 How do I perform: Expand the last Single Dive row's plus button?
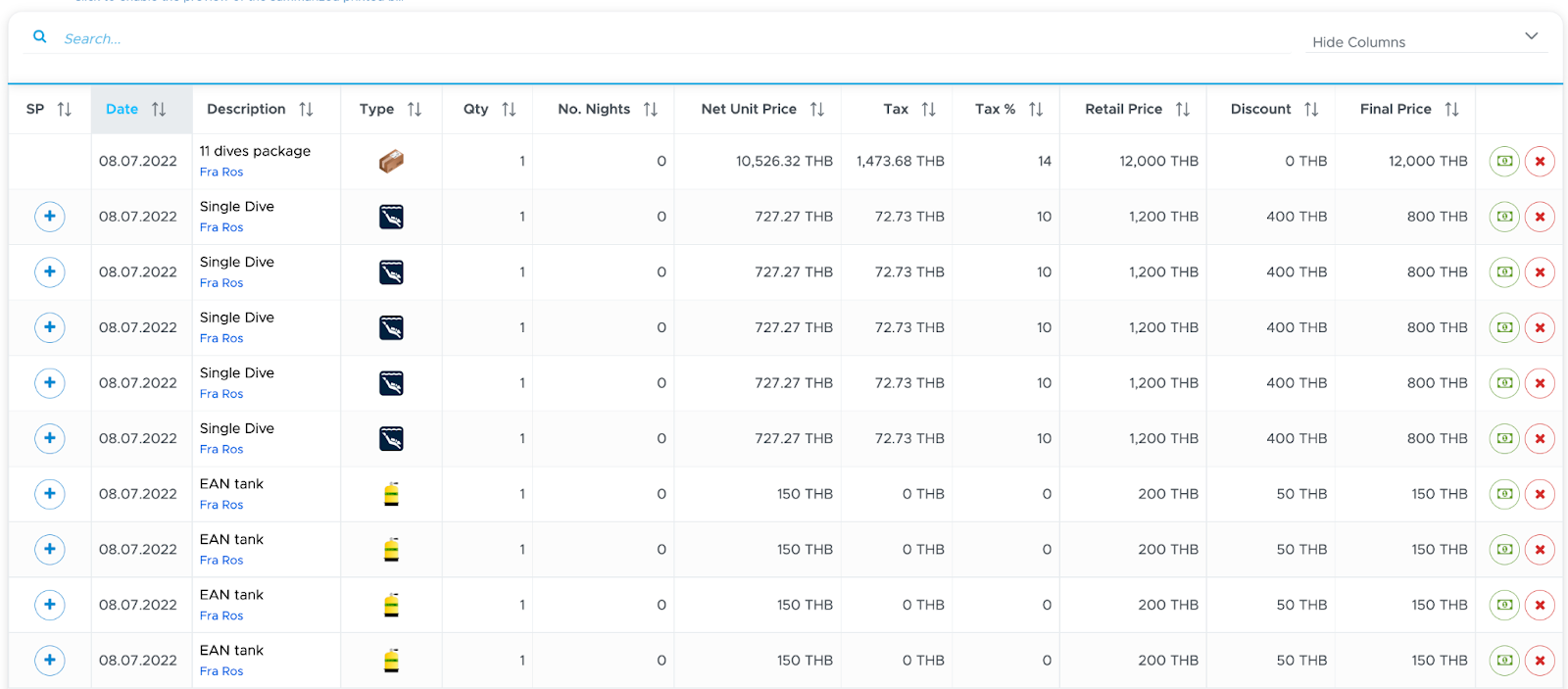pyautogui.click(x=50, y=438)
